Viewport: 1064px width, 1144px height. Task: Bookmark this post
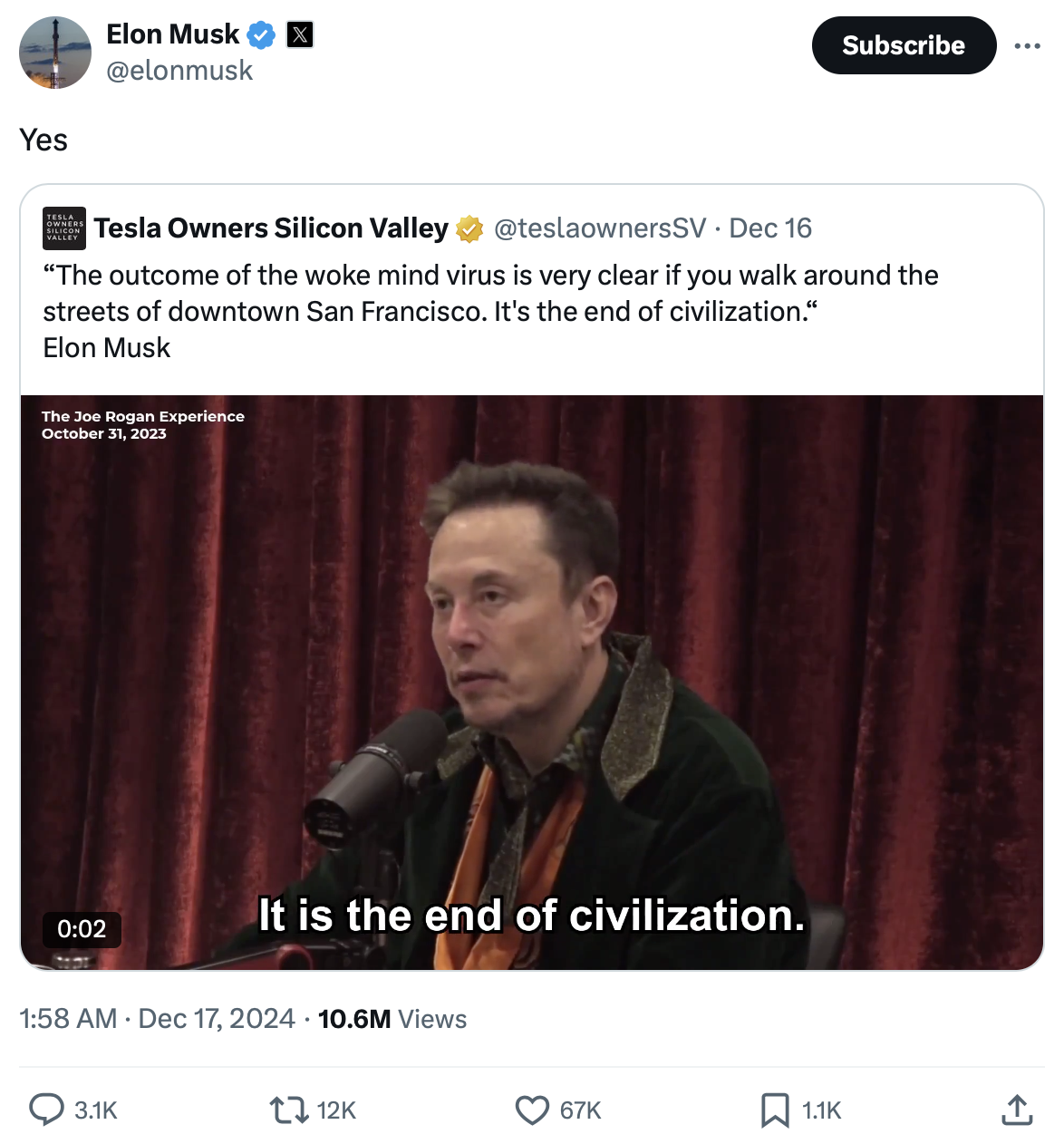[775, 1110]
